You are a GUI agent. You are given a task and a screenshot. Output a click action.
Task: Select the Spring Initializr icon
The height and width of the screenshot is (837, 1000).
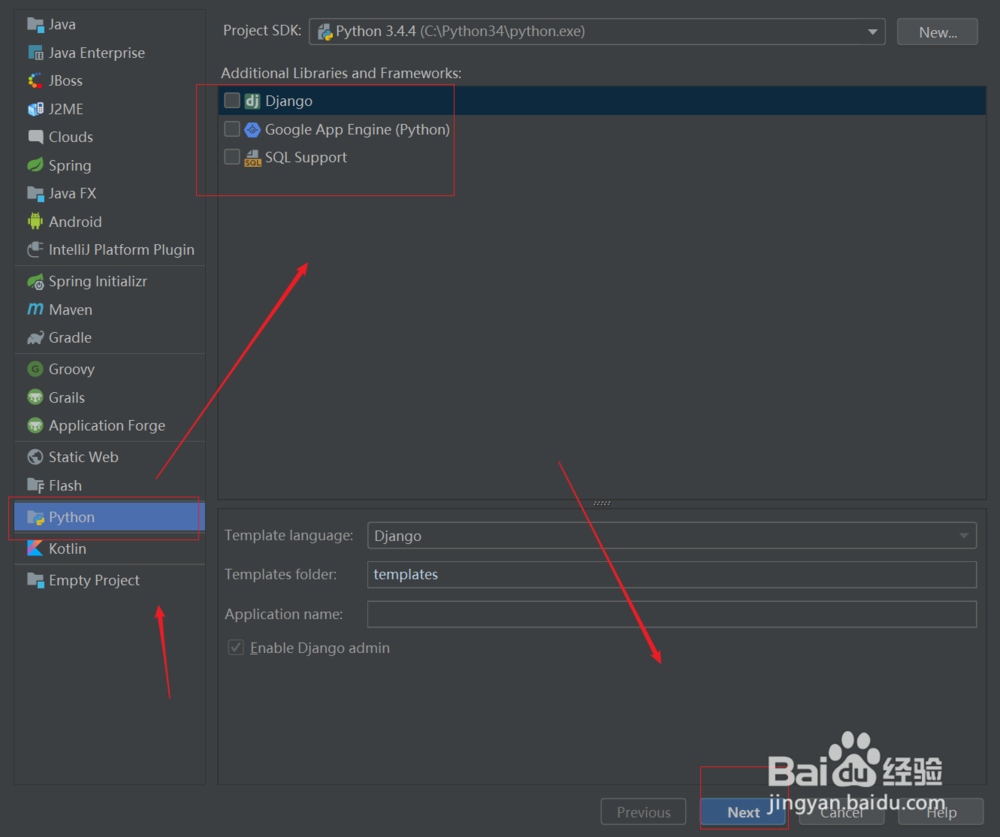point(35,281)
